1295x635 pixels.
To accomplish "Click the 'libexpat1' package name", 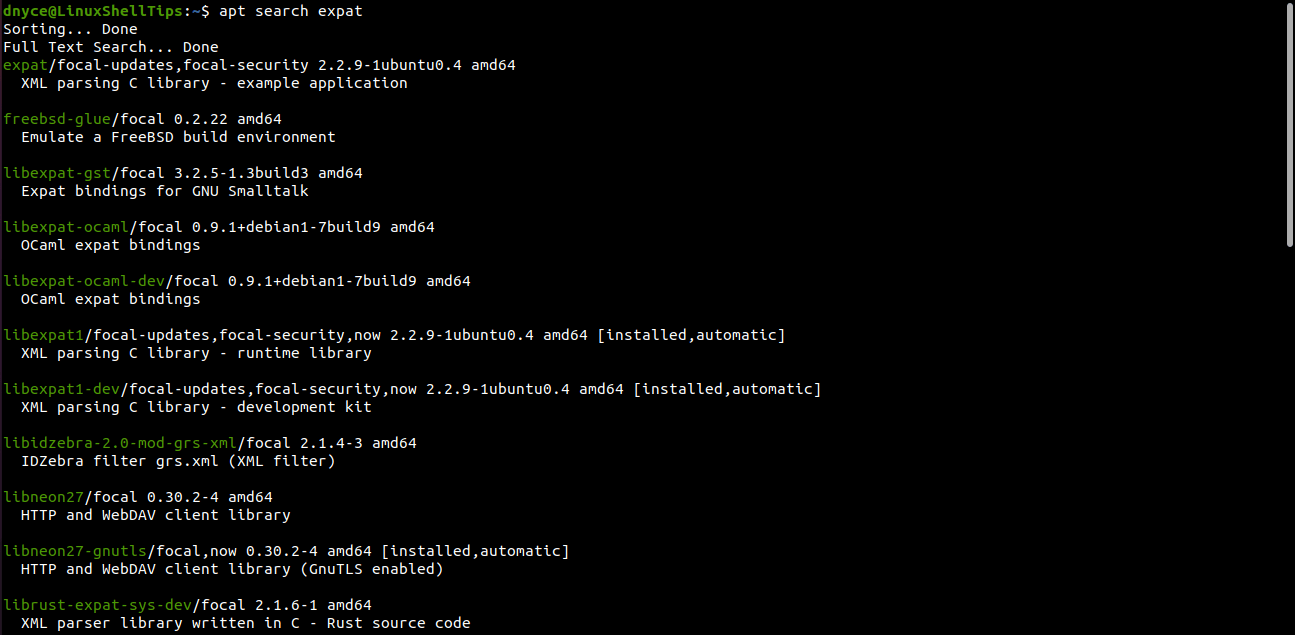I will coord(43,335).
